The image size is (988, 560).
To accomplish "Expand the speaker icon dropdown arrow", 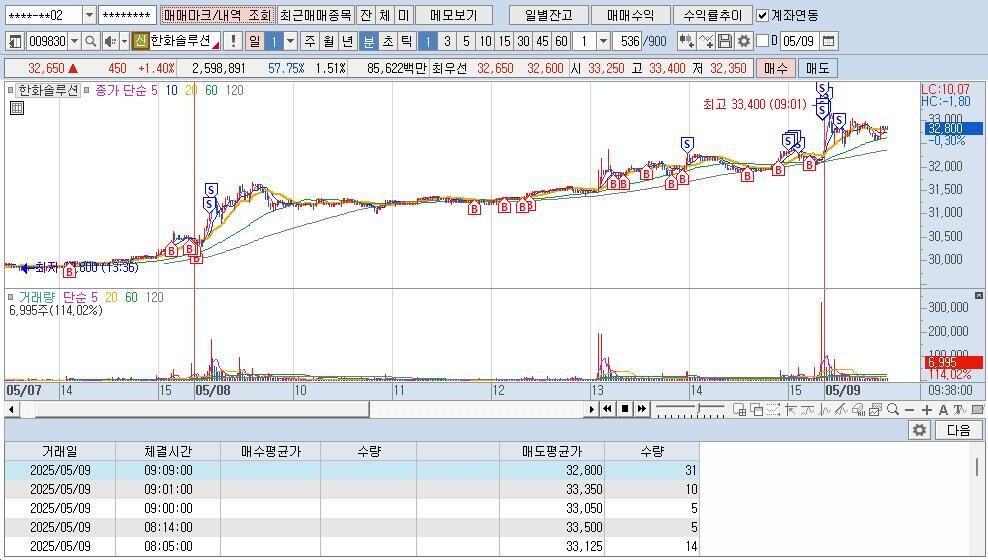I will coord(124,41).
